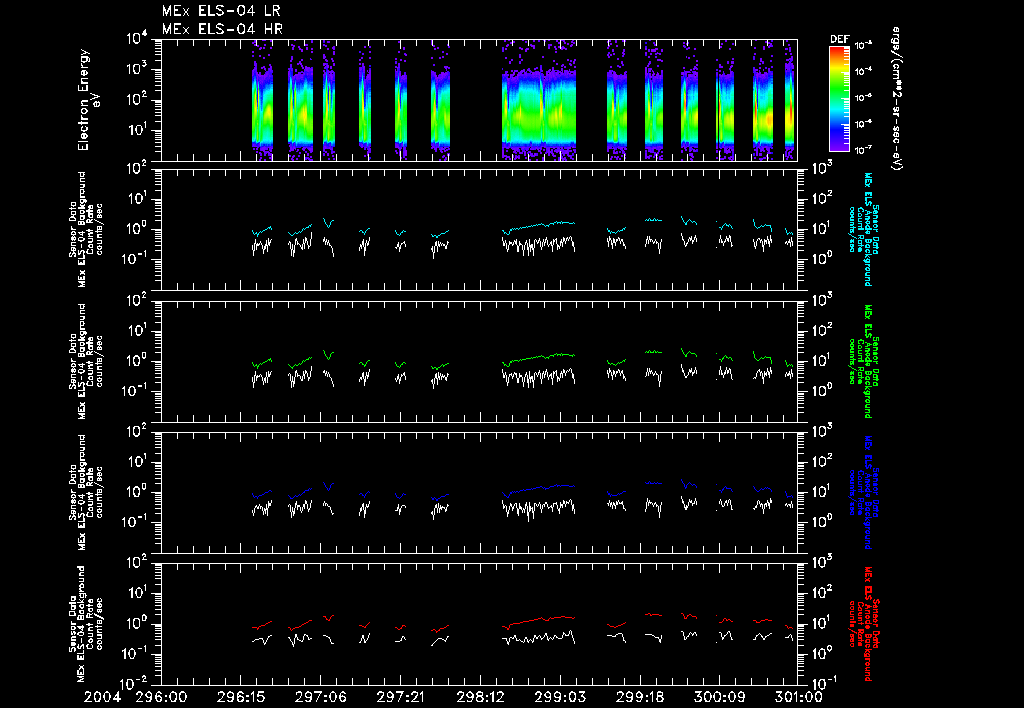Click the 10^-6 tick on the colorbar
The image size is (1024, 708).
pos(863,123)
